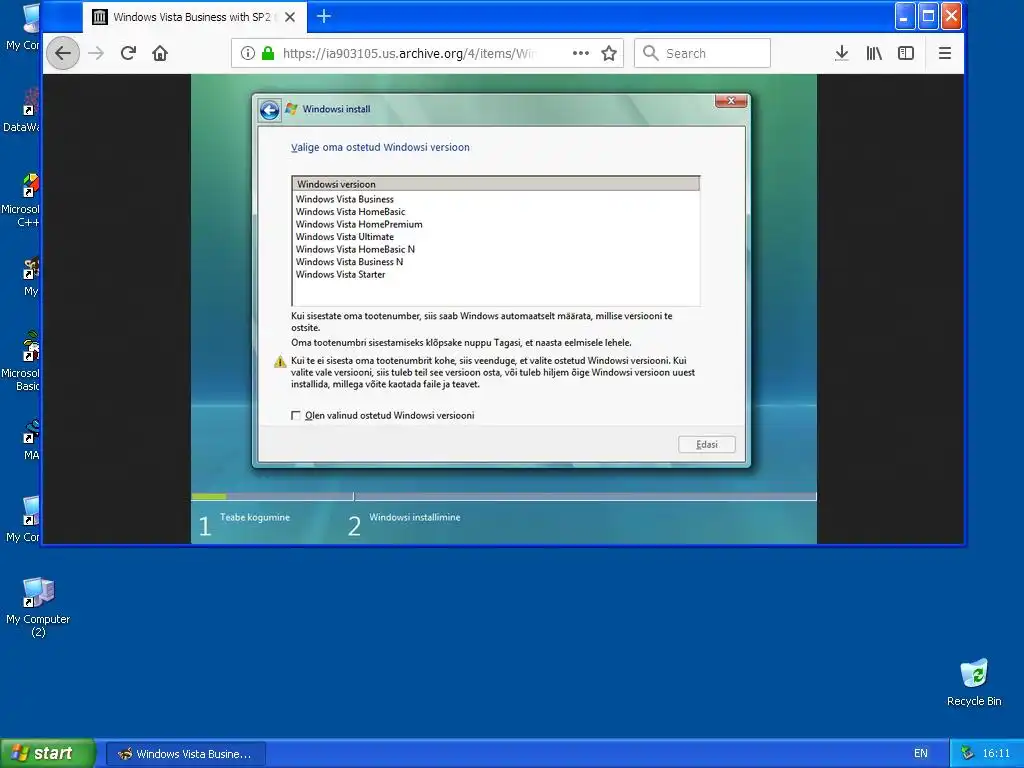Screen dimensions: 1024x768
Task: Open the hamburger application menu
Action: tap(944, 53)
